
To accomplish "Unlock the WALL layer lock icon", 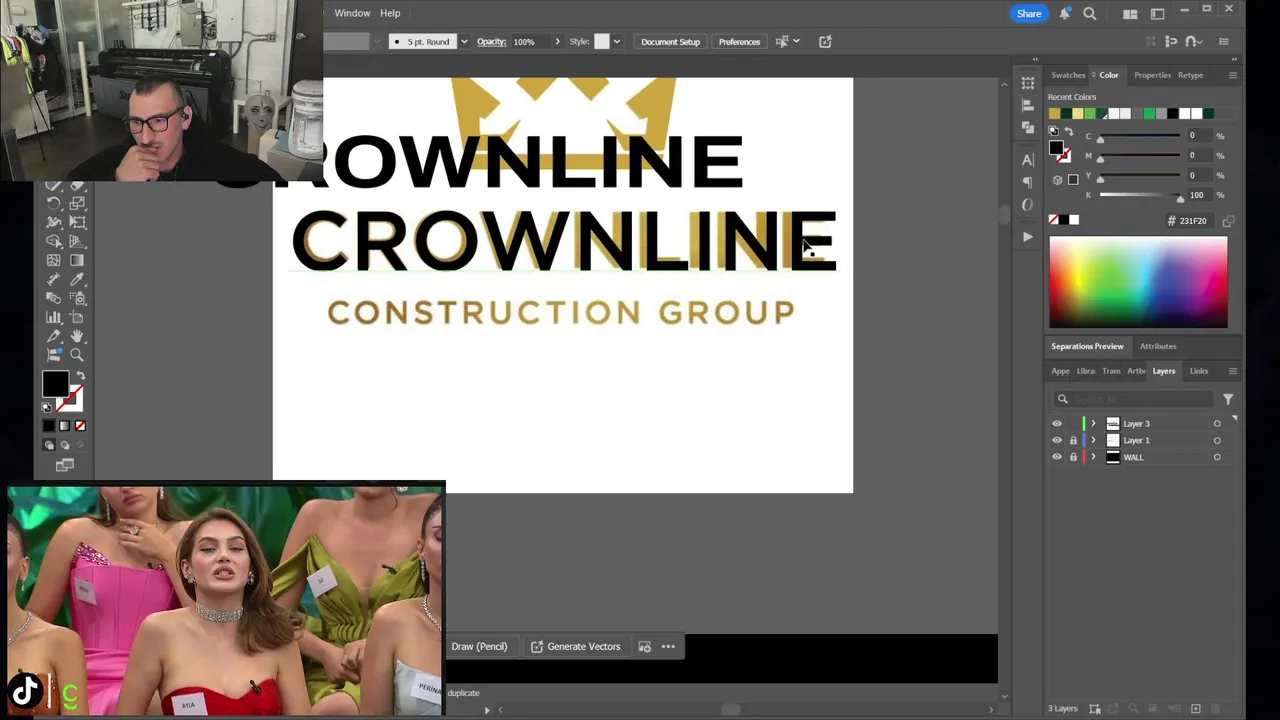I will (1073, 457).
